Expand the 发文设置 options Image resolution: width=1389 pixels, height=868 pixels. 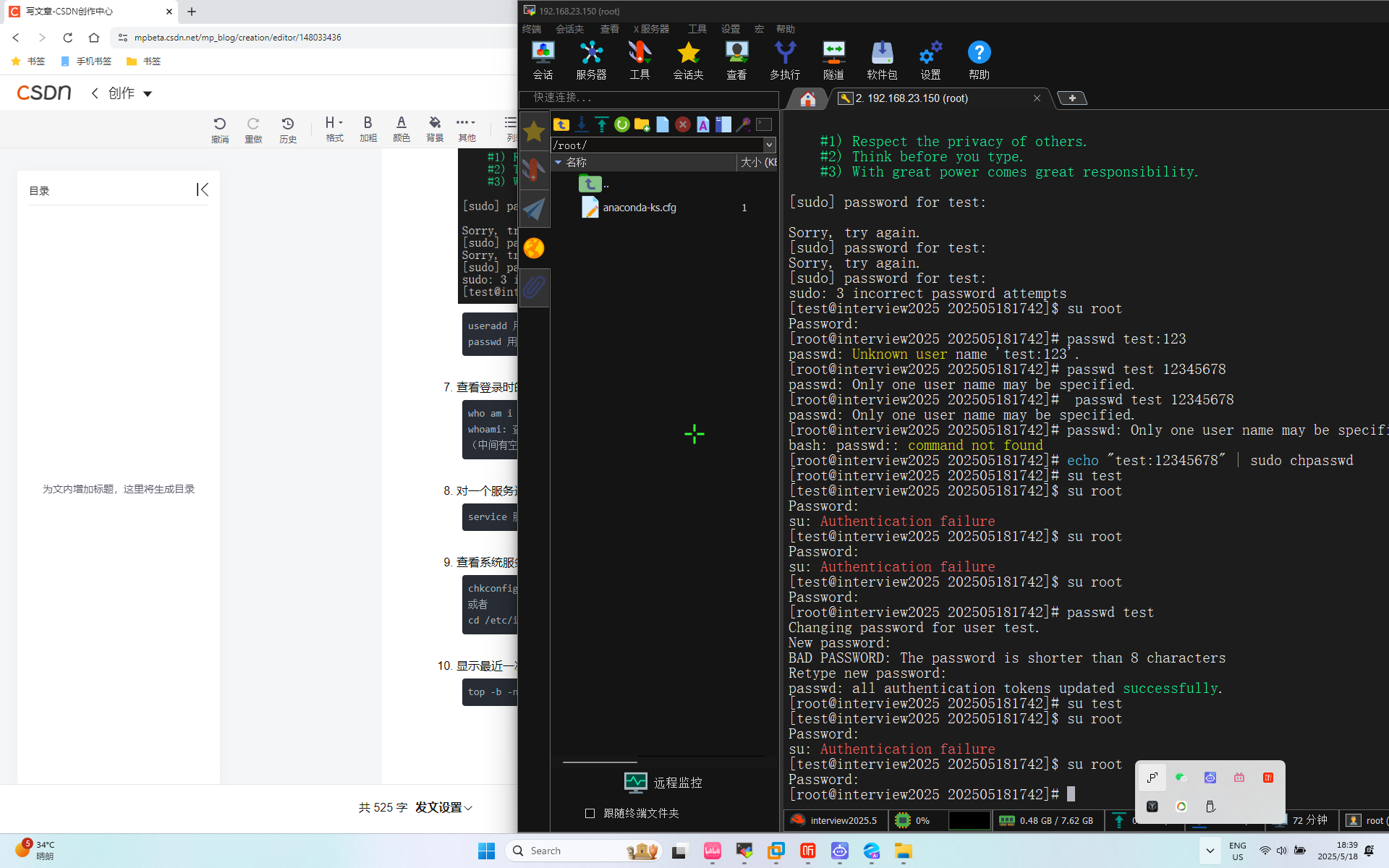(x=443, y=807)
